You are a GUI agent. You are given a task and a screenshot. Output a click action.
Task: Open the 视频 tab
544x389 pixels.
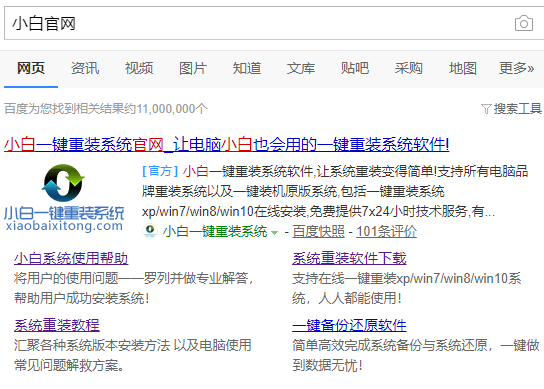pos(139,68)
